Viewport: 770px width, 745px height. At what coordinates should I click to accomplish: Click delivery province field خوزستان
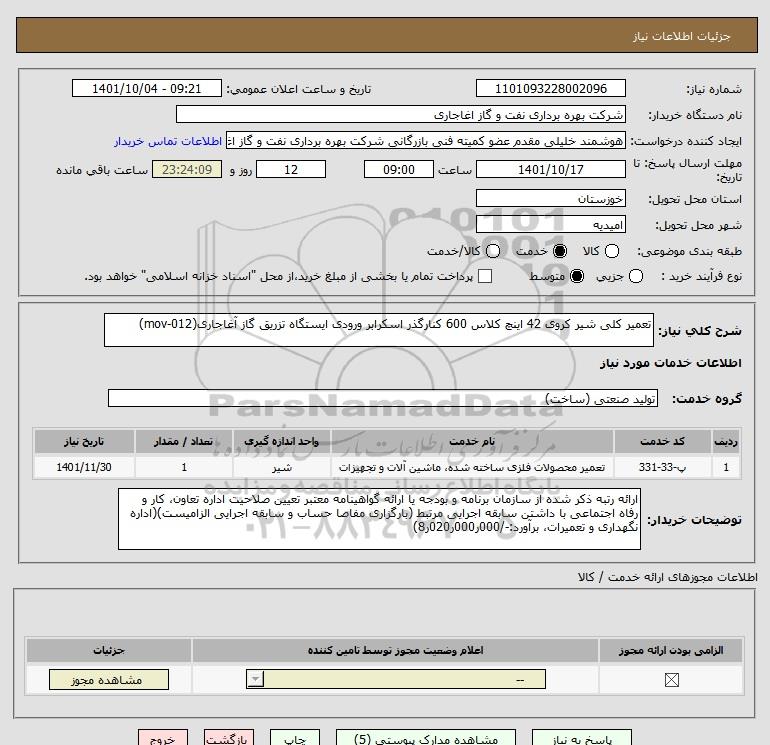tap(550, 198)
